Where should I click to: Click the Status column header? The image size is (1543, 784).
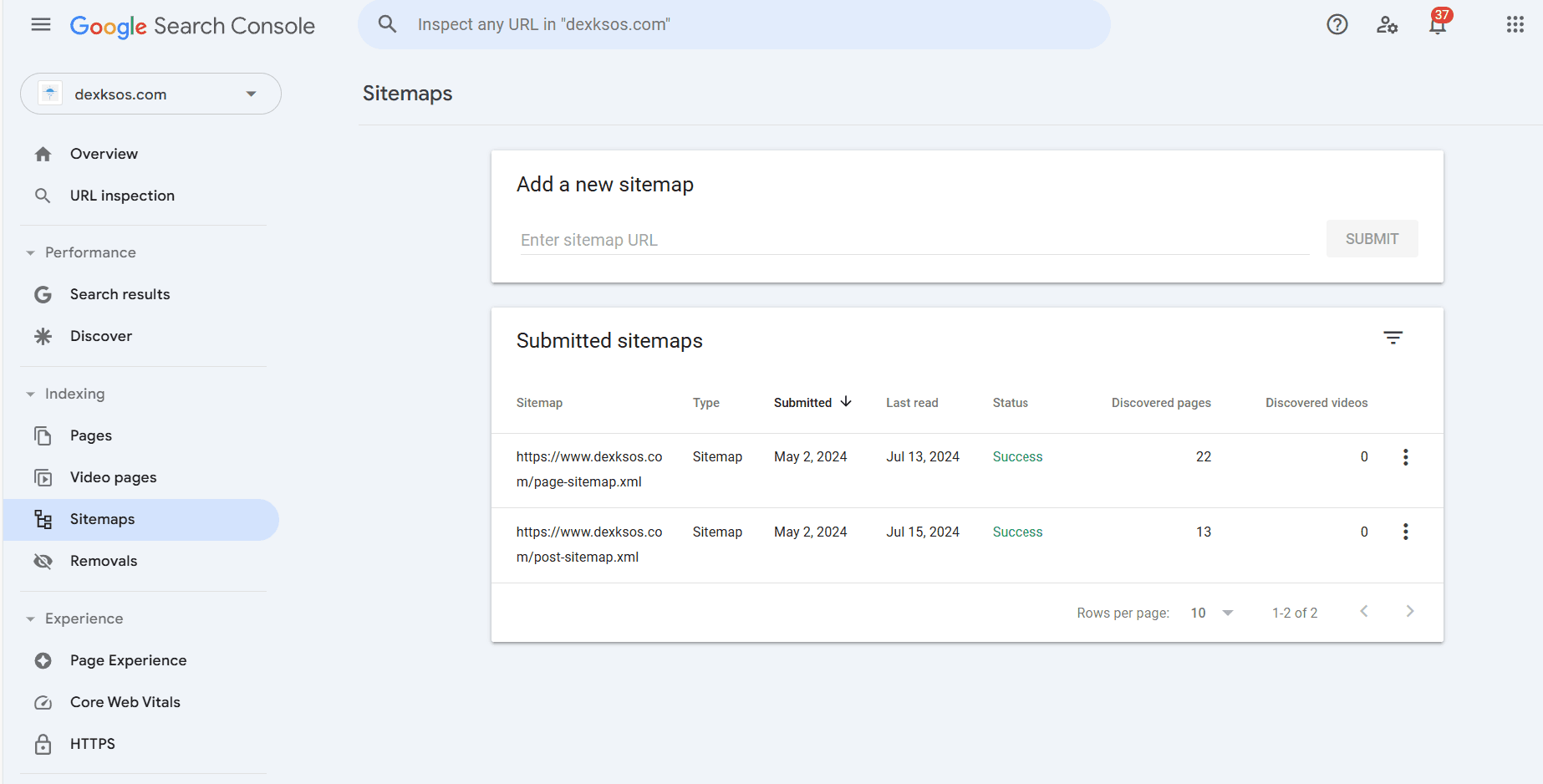pyautogui.click(x=1011, y=403)
